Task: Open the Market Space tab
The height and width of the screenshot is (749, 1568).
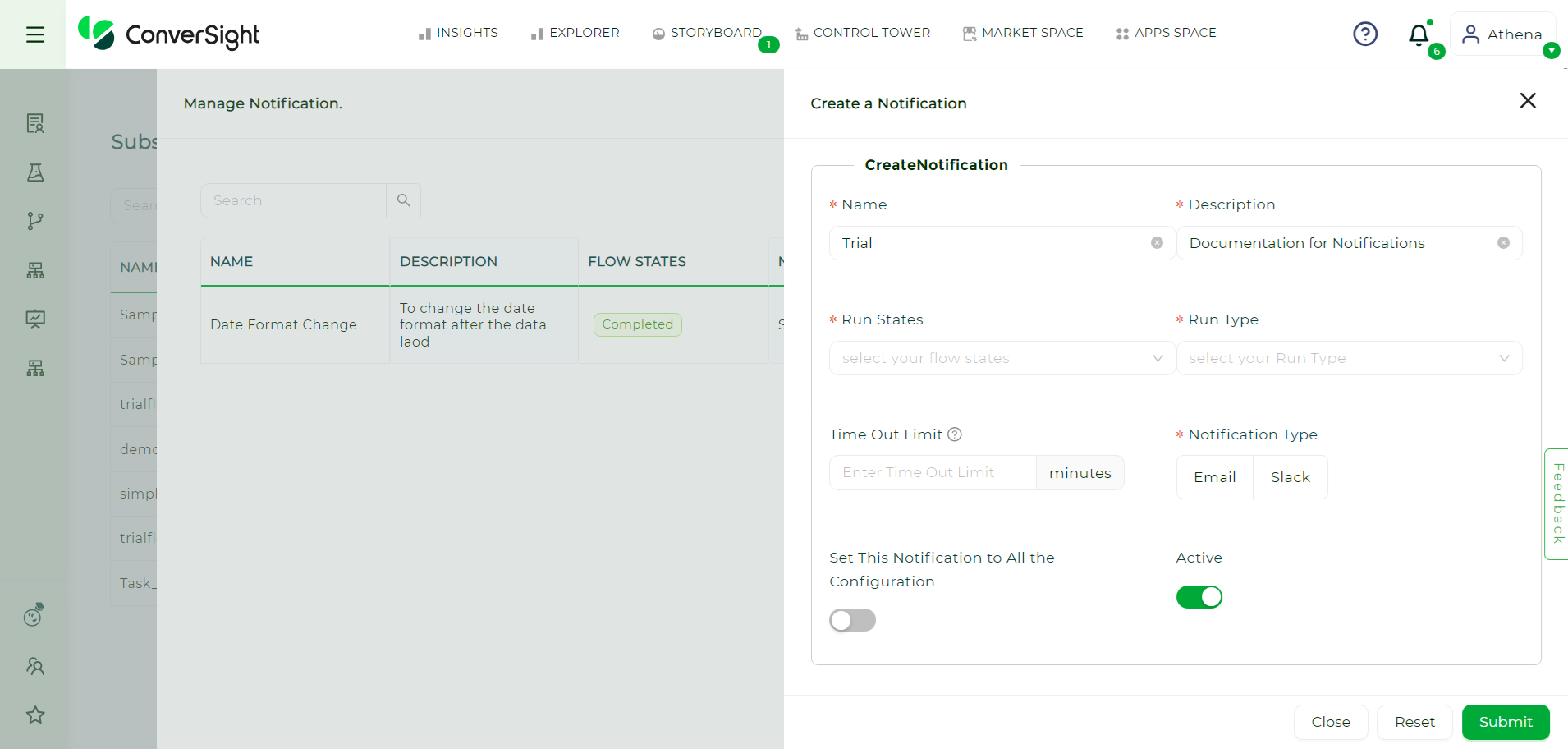Action: (x=1023, y=33)
